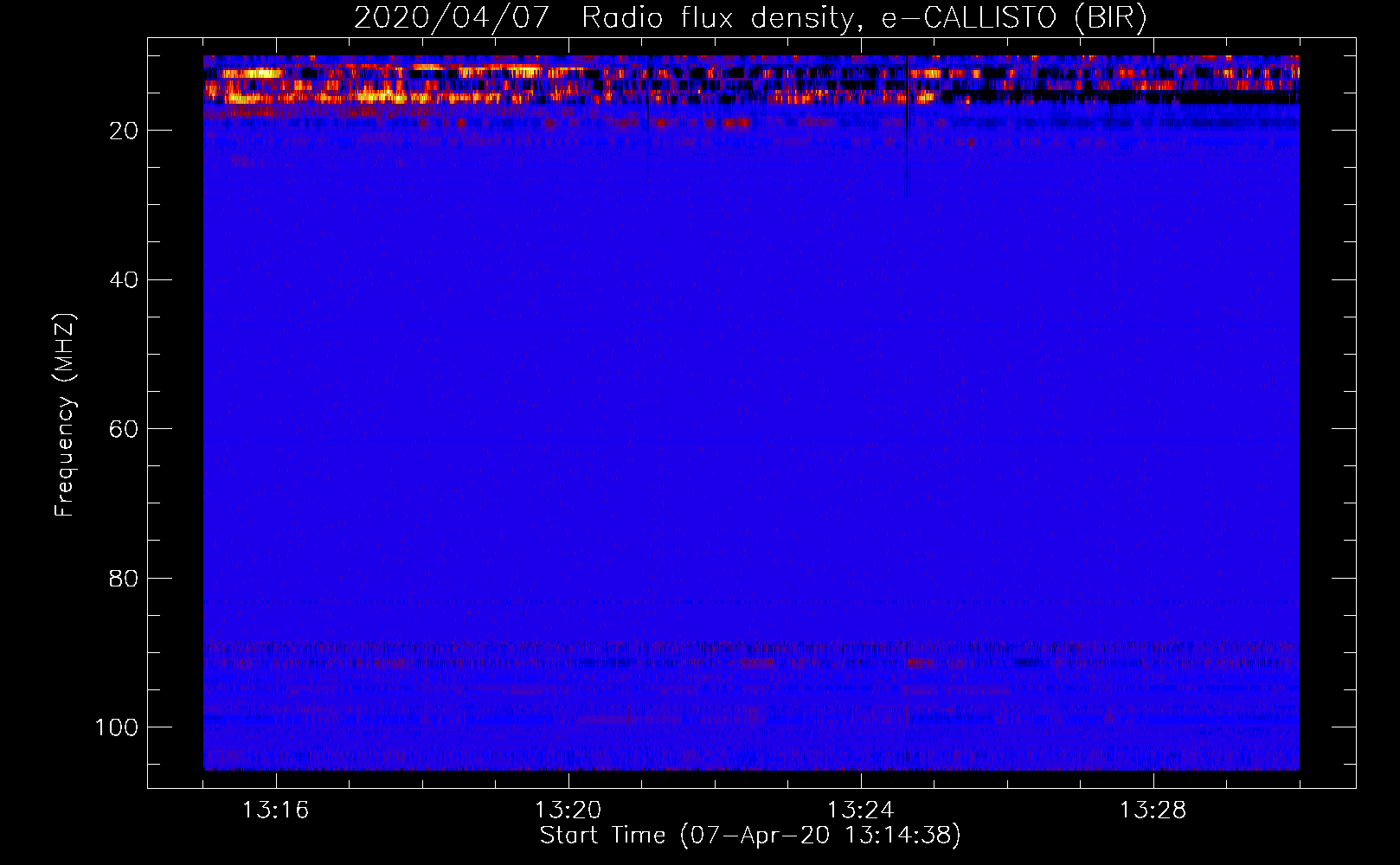Click the 13:28 time tick label

point(1153,811)
